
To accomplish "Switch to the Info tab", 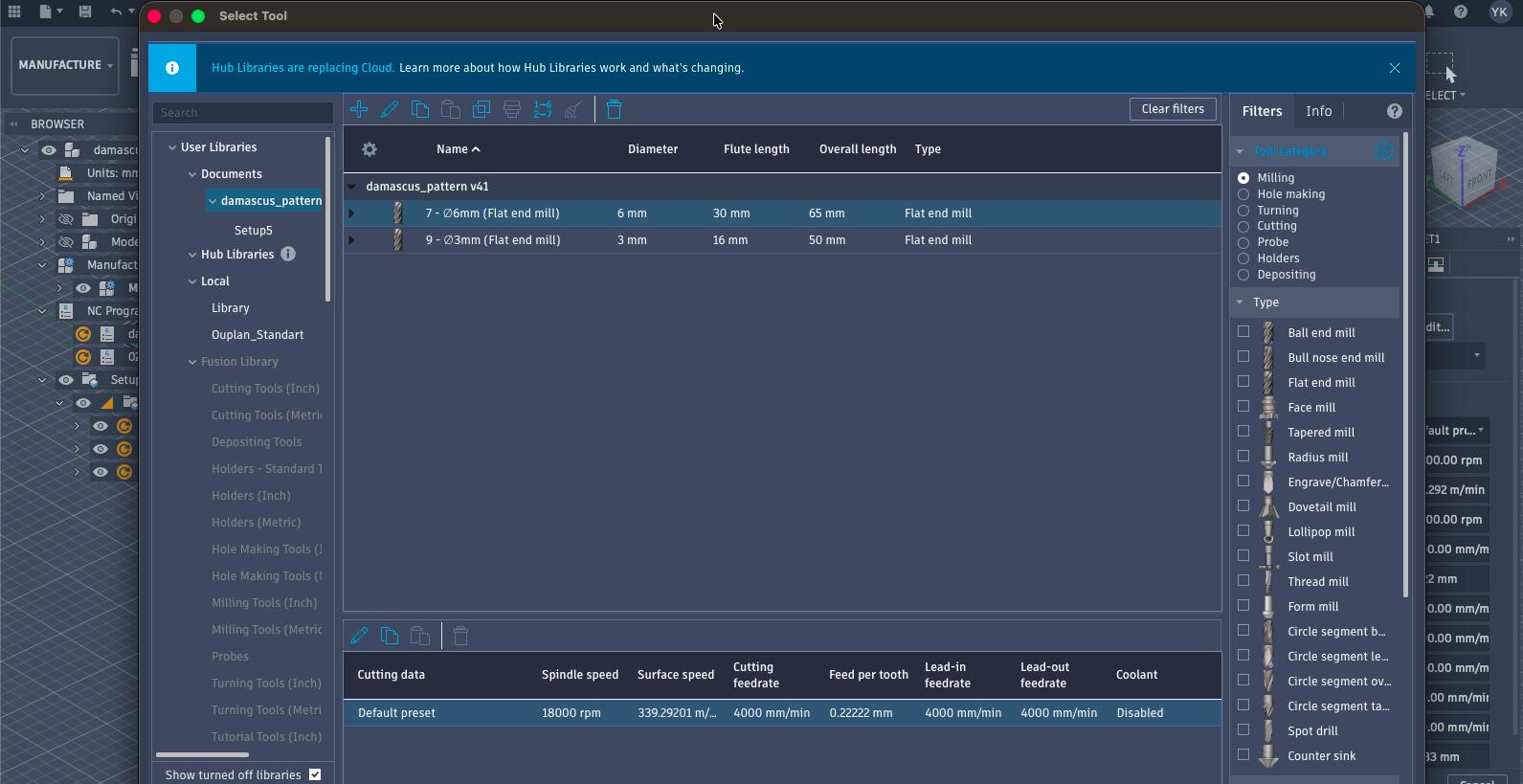I will (x=1318, y=111).
